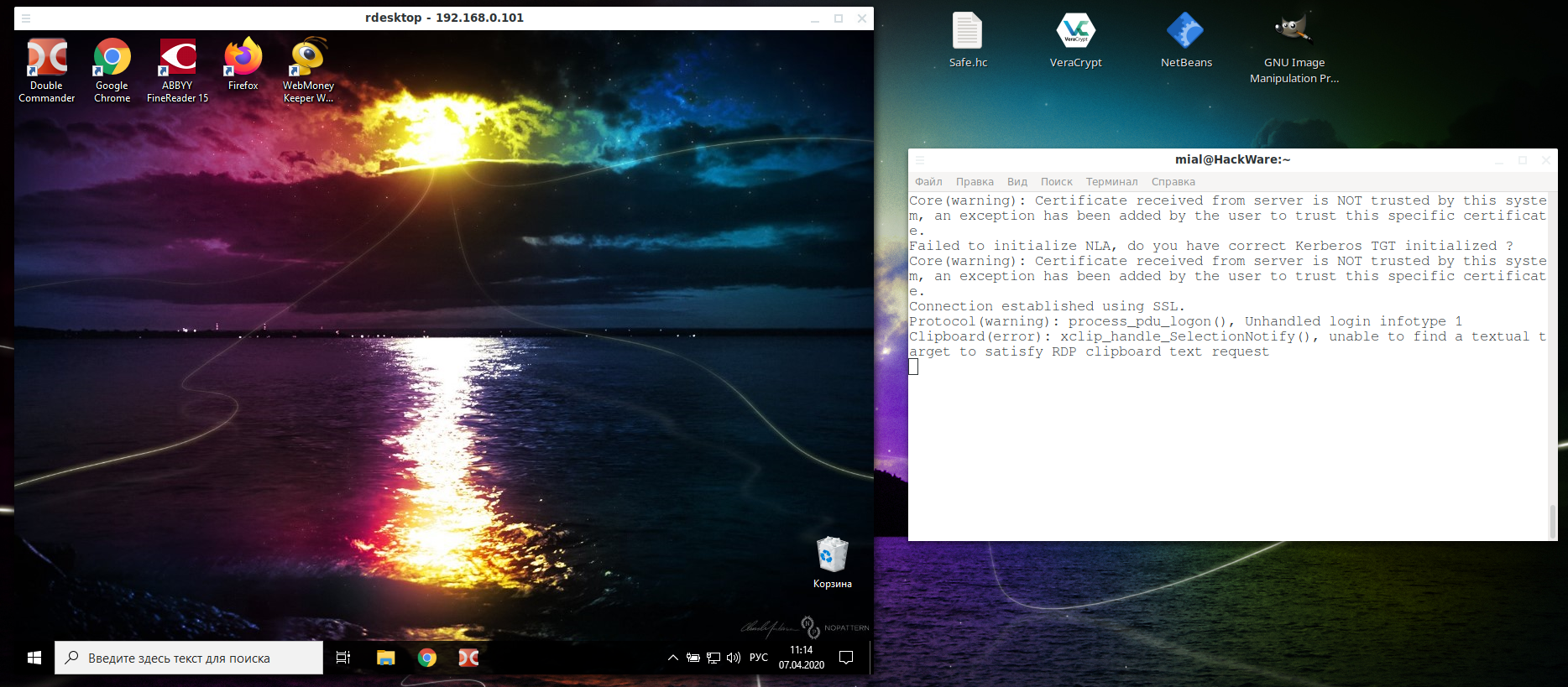This screenshot has width=1568, height=687.
Task: Open the terminal's Файл menu
Action: click(x=928, y=182)
